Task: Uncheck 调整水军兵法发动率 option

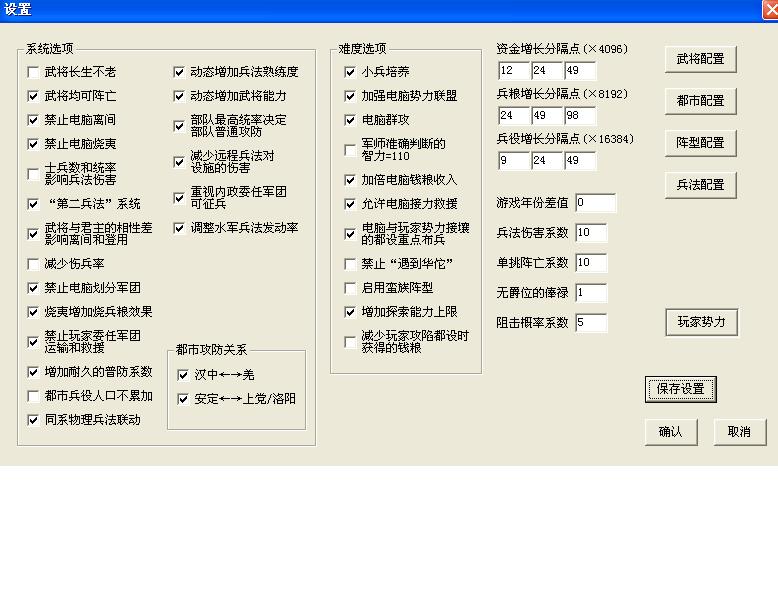Action: 179,228
